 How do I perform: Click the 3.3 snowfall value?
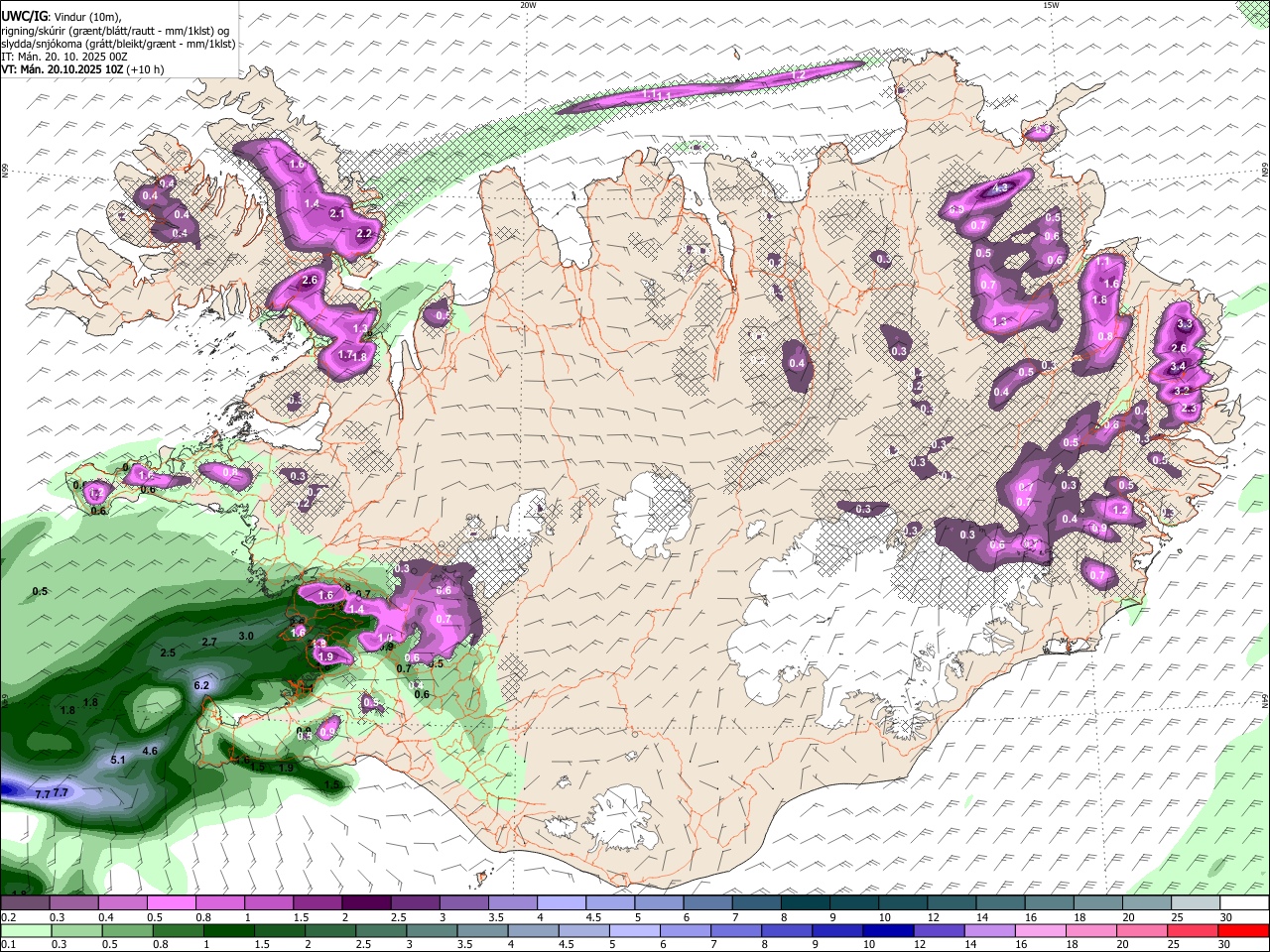[x=1184, y=324]
